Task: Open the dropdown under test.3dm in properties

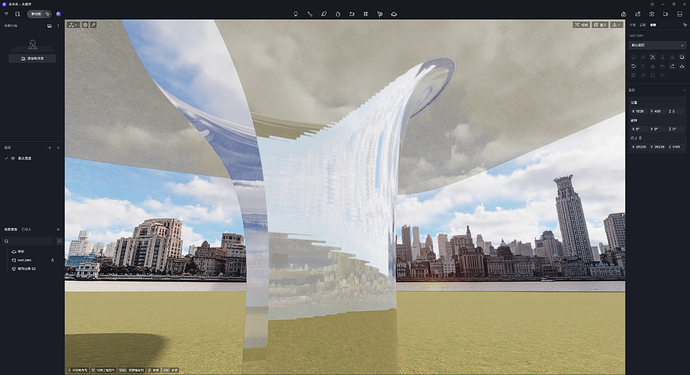Action: (x=657, y=45)
